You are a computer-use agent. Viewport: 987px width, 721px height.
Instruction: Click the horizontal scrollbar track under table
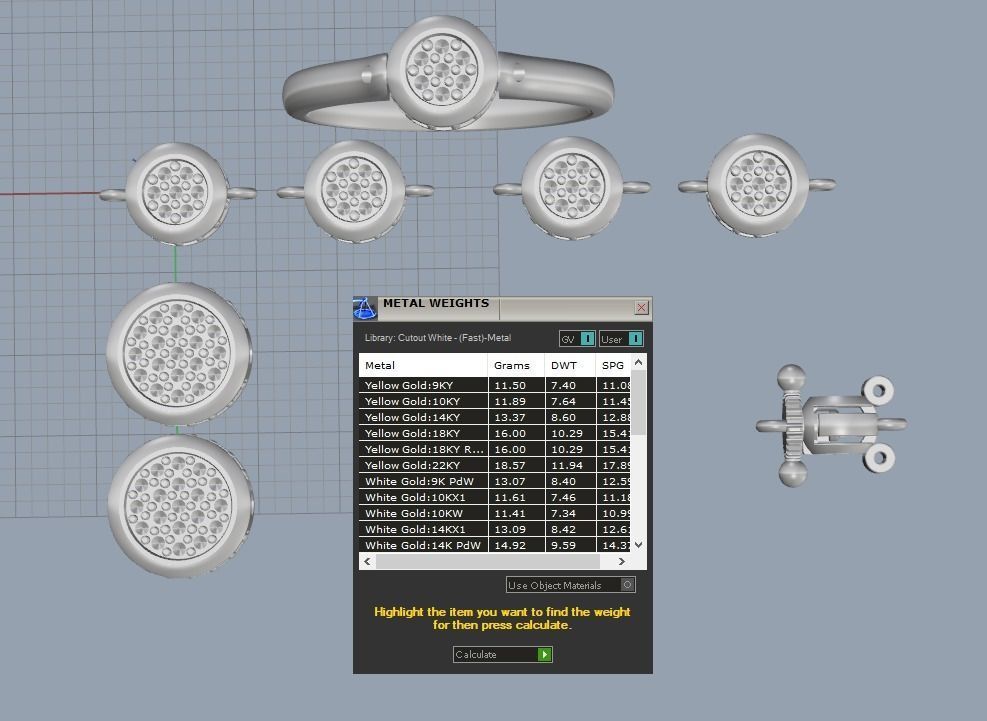tap(488, 561)
